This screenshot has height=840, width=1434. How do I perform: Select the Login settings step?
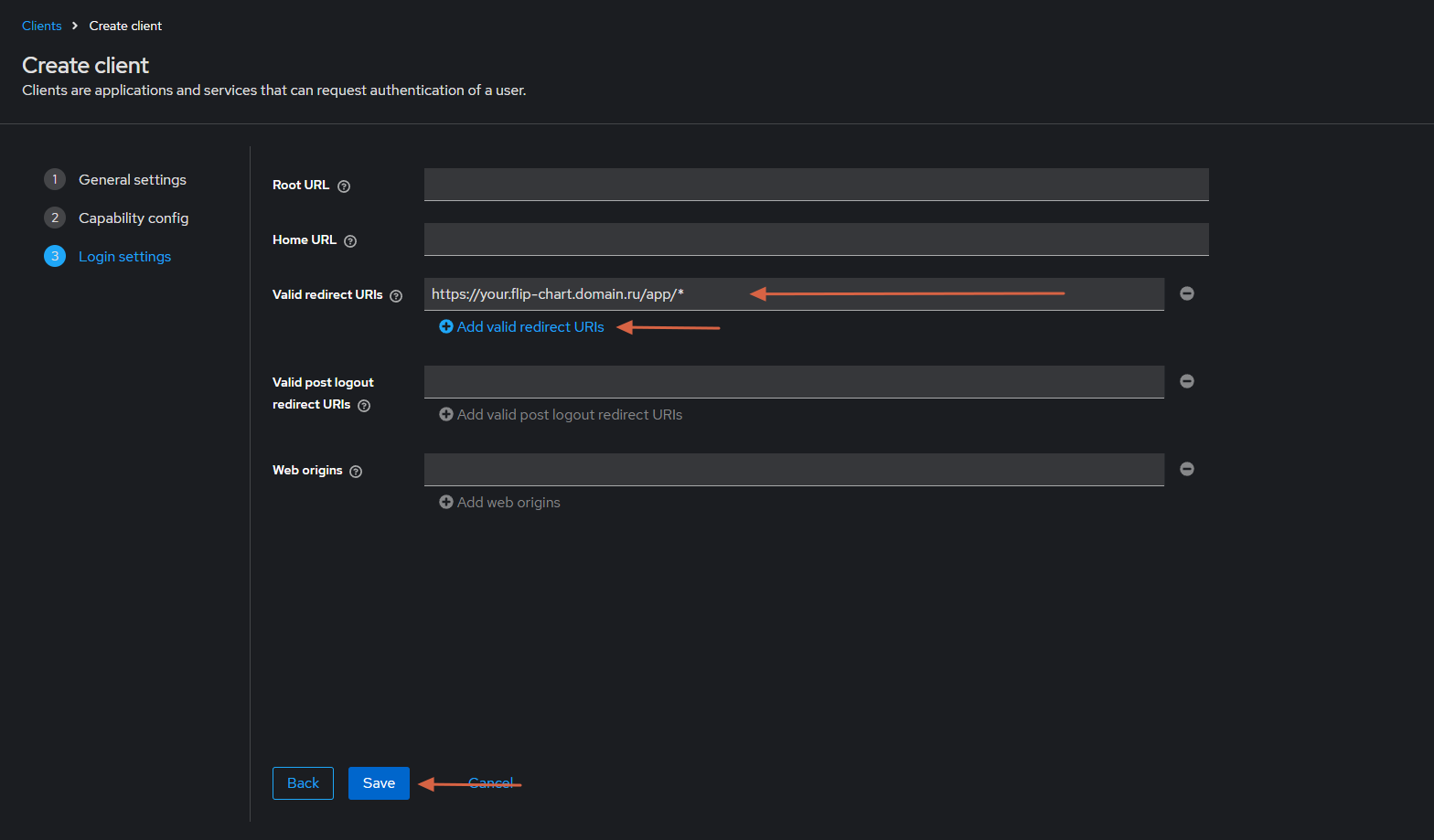pyautogui.click(x=124, y=257)
